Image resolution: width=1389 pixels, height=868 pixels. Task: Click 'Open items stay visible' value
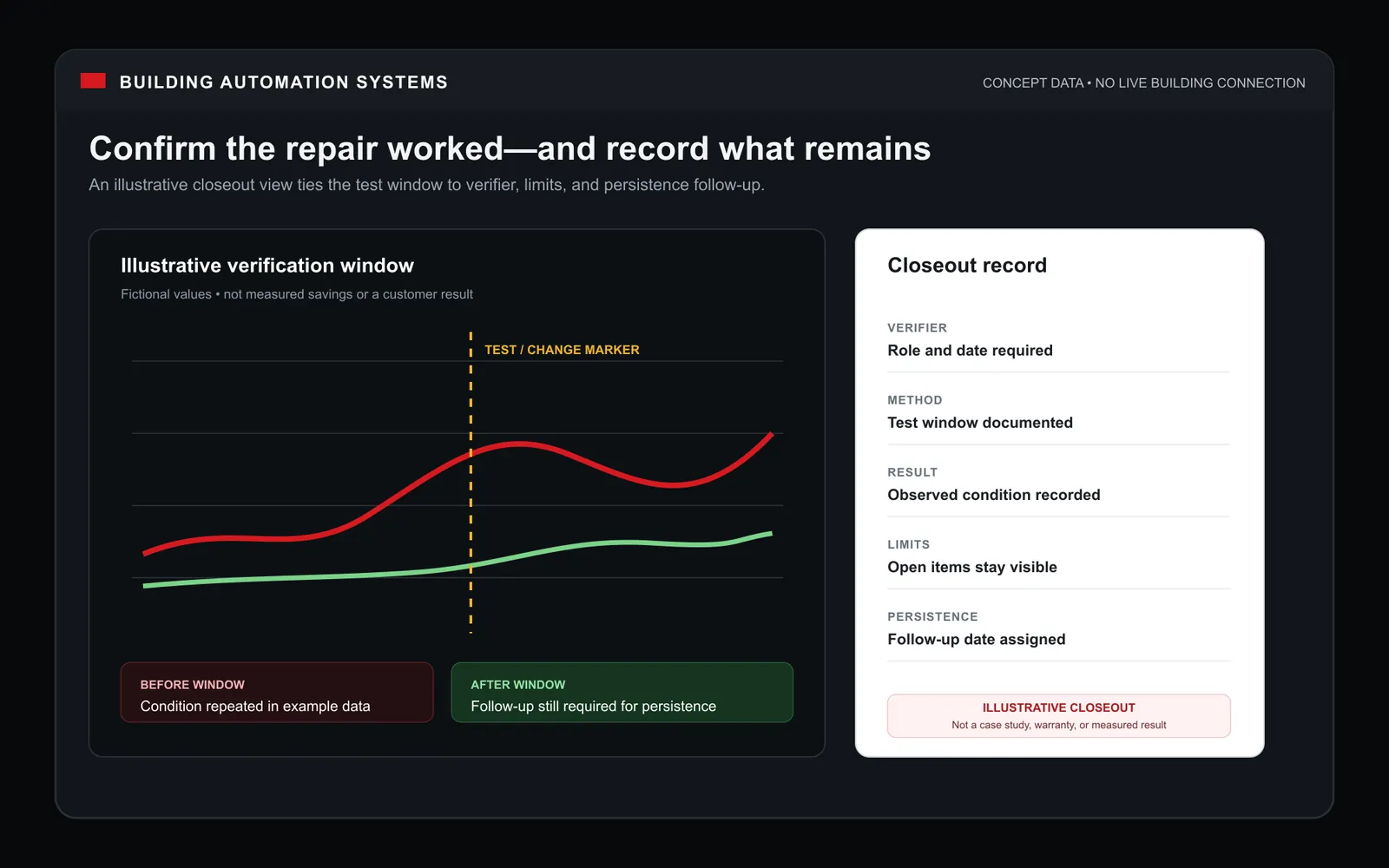(x=972, y=567)
